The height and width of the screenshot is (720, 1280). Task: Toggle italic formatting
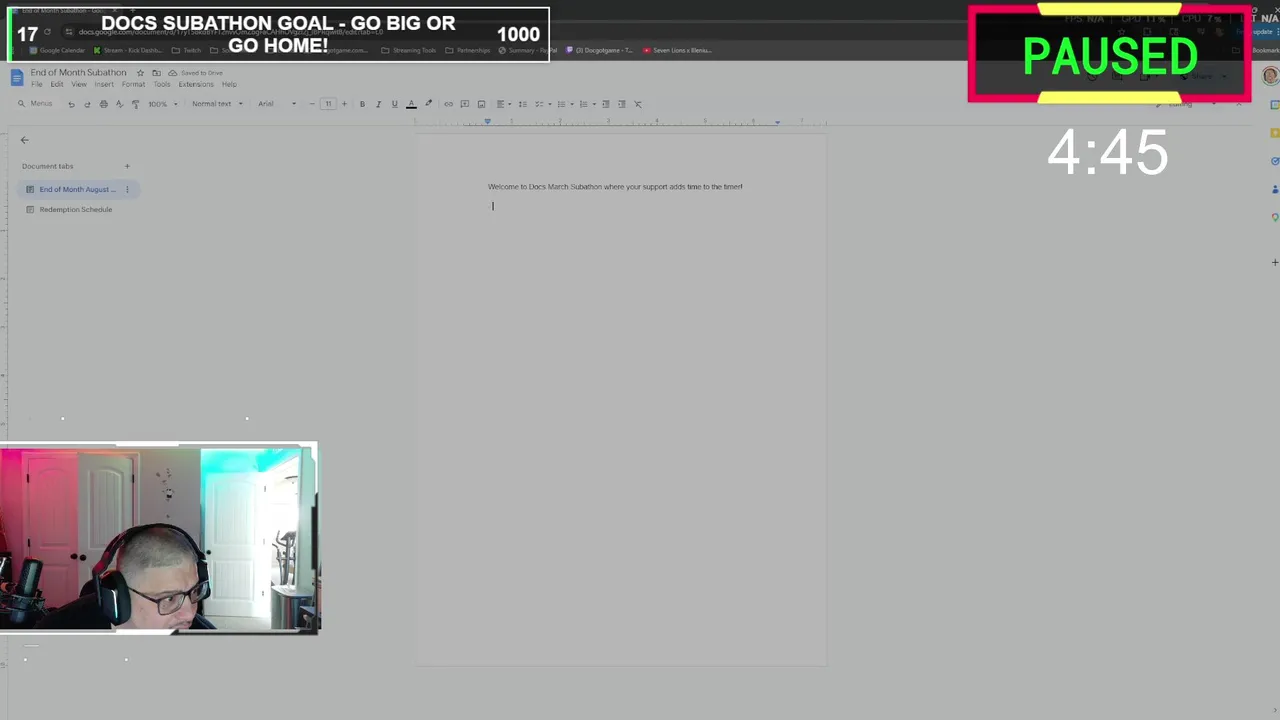(x=378, y=104)
